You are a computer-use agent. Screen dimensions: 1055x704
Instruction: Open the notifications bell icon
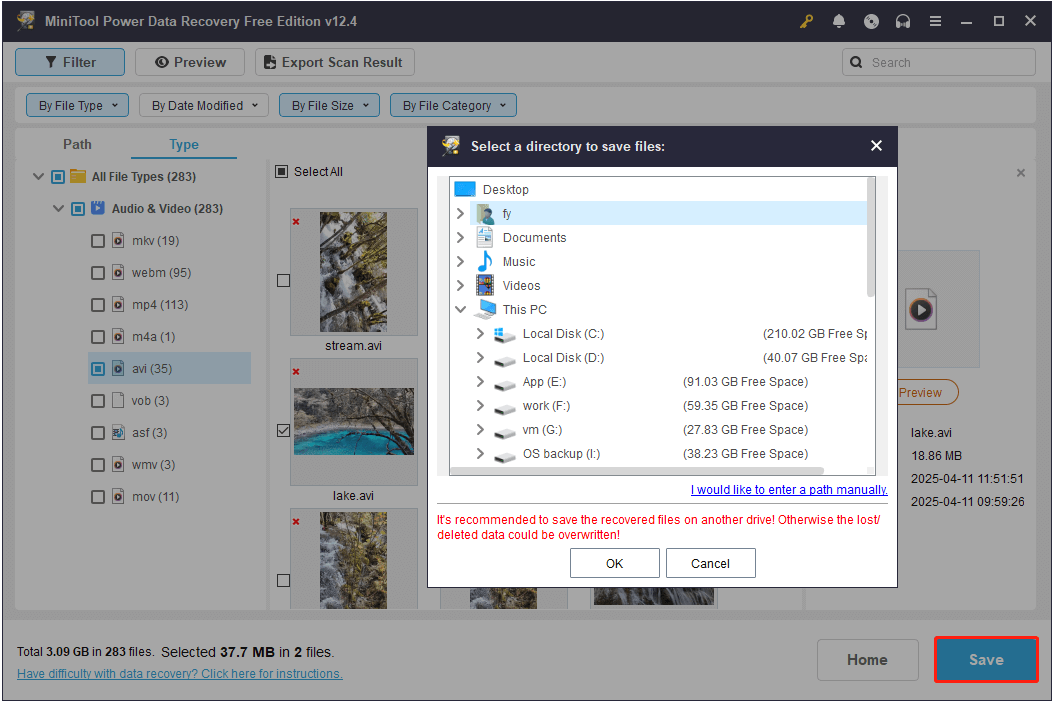pos(838,22)
